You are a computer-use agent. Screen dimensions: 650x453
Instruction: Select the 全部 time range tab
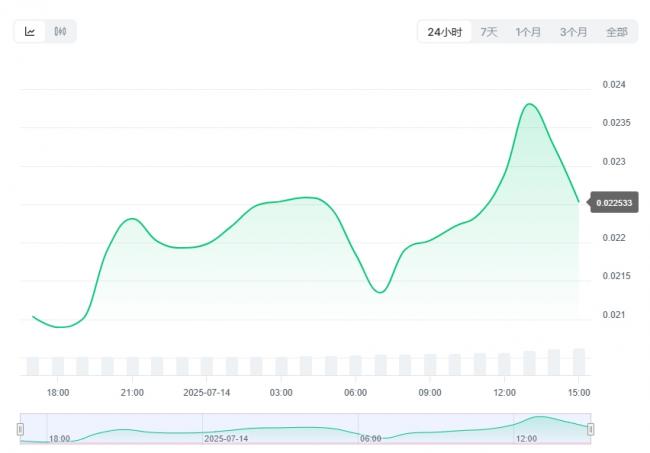(x=617, y=32)
